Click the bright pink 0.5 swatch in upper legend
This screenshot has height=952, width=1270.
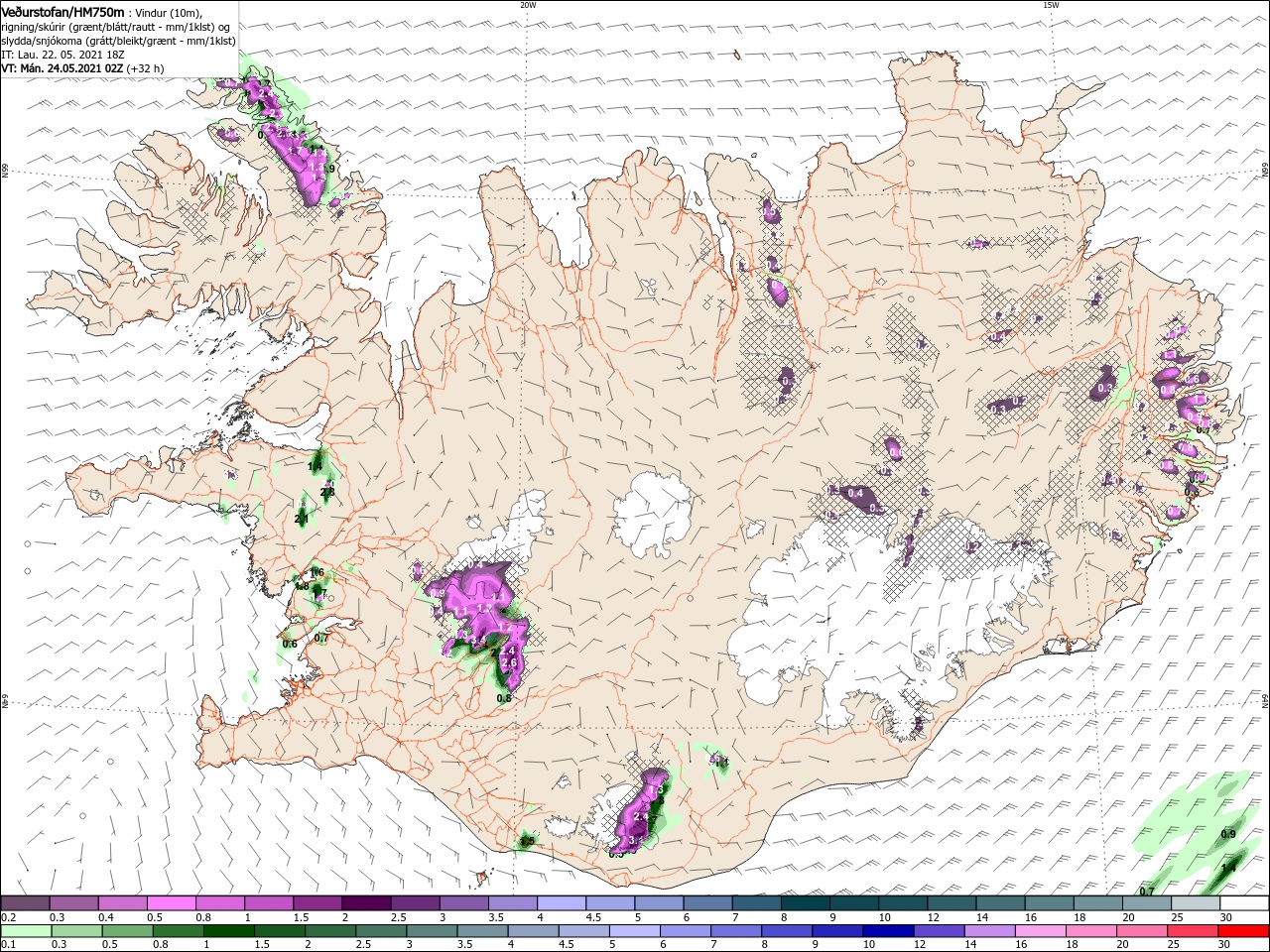click(x=172, y=903)
